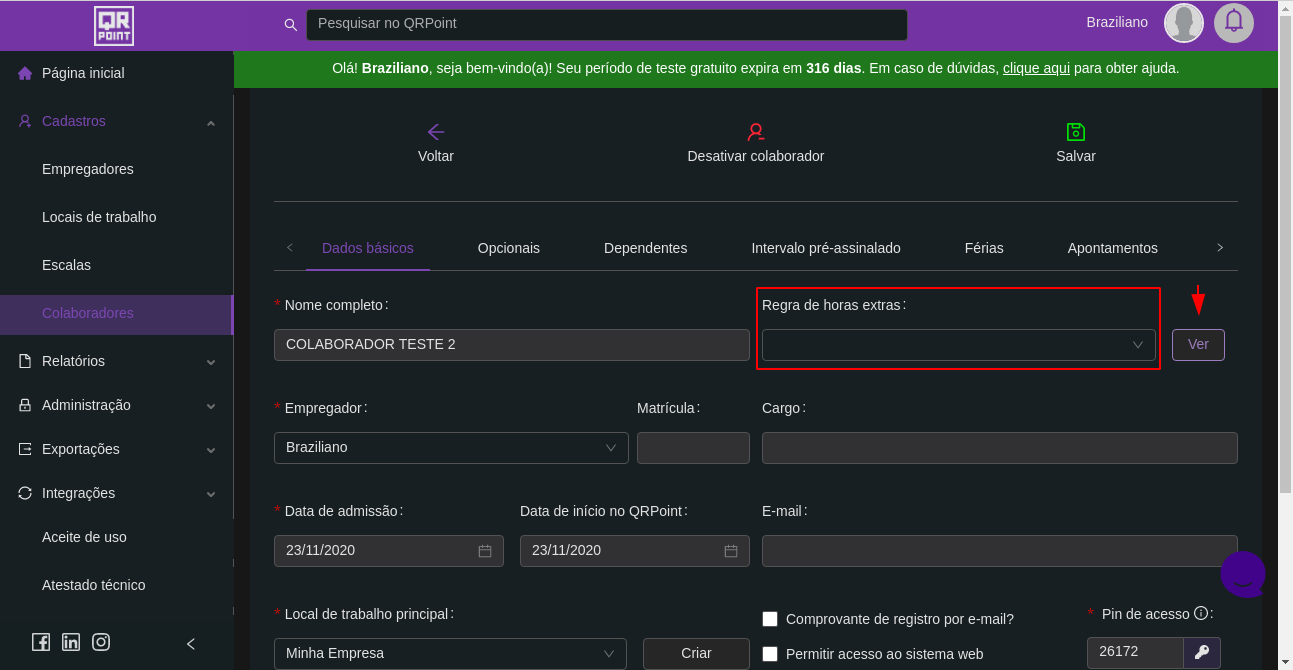Click the Salvar save icon
Screen dimensions: 1293x670
1075,132
